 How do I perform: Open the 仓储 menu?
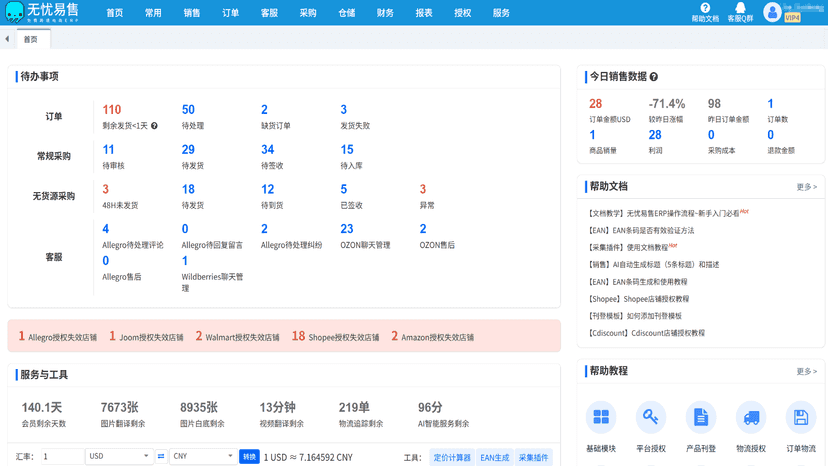[346, 13]
